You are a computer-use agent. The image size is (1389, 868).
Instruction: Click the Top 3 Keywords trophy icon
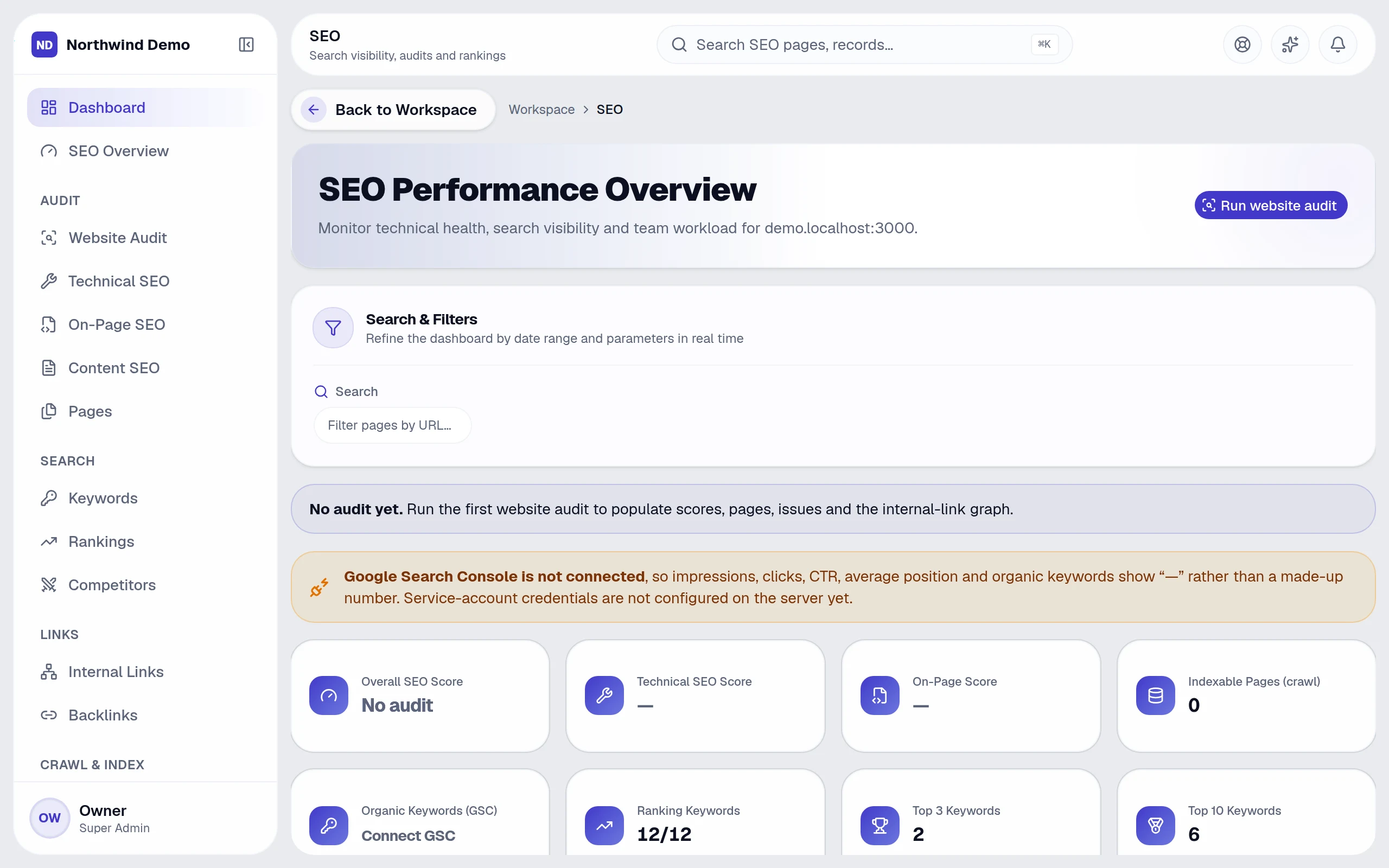pos(880,826)
